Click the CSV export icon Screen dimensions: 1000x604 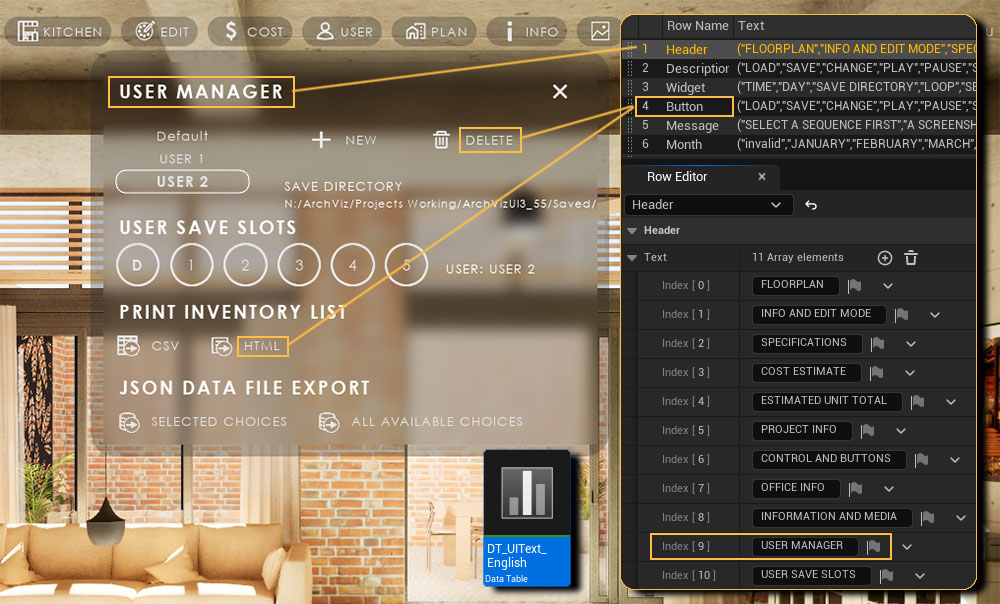[128, 346]
